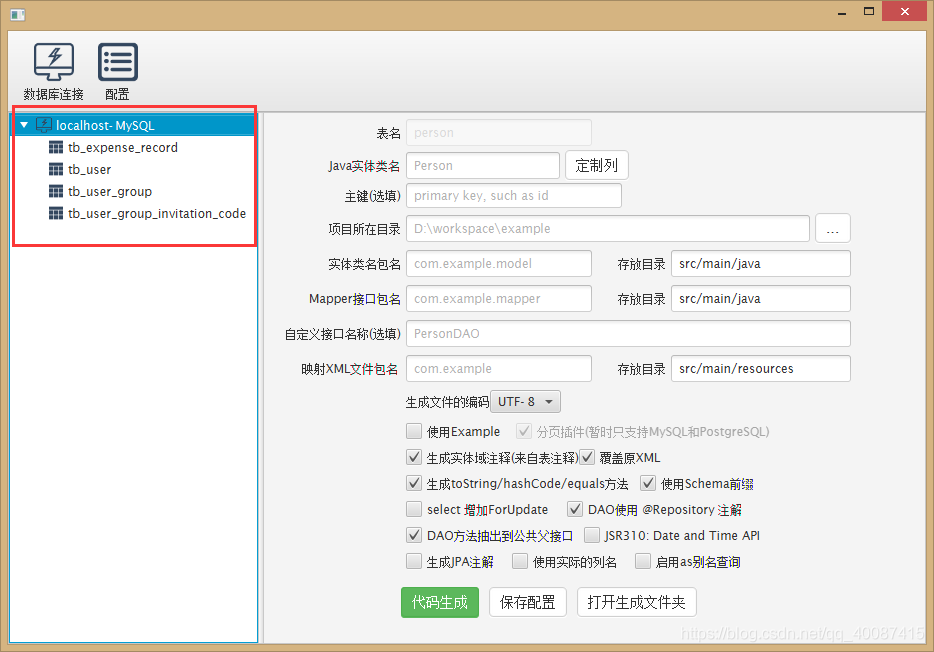Screen dimensions: 934x652
Task: Click the 打开生成文件夹 button
Action: [x=637, y=602]
